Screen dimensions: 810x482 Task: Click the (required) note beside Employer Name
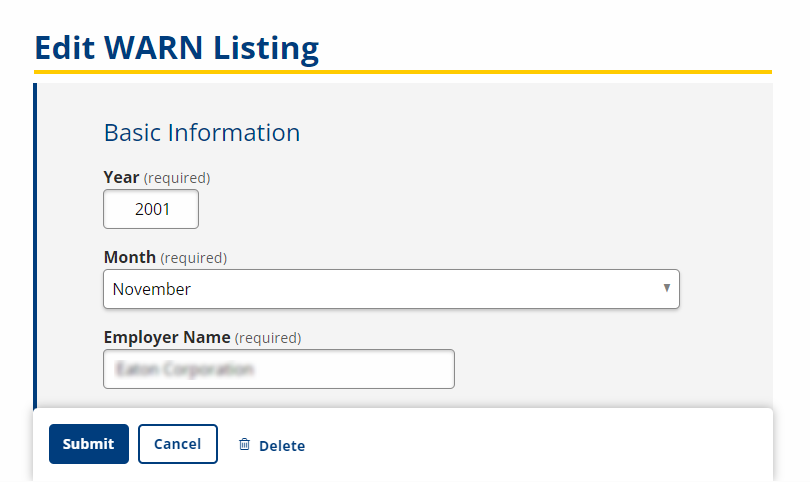[x=267, y=338]
